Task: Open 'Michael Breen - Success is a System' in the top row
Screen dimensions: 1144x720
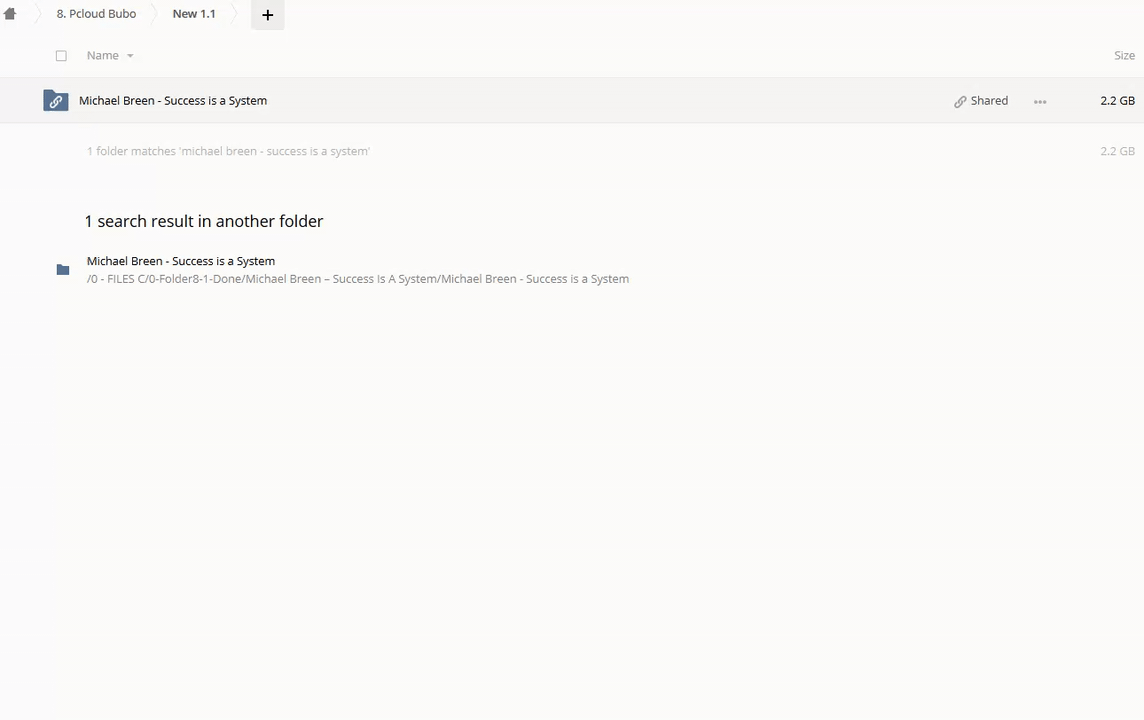Action: 173,101
